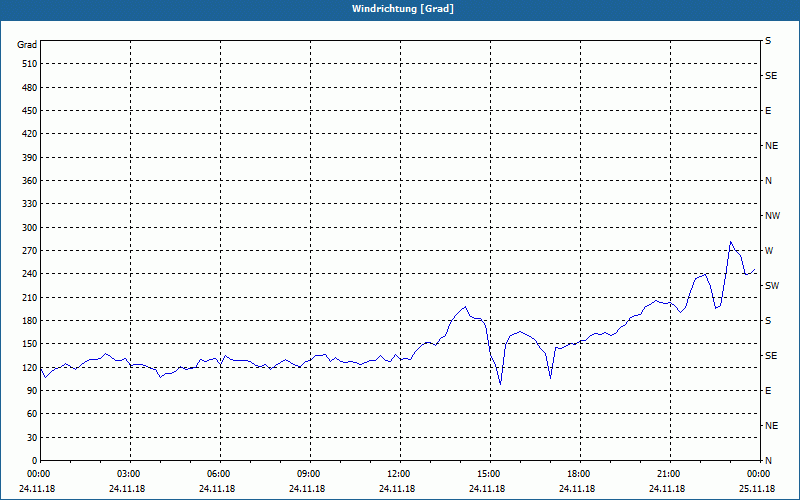Screen dimensions: 800x500
Task: Select the E compass label level with 90
Action: coord(768,391)
